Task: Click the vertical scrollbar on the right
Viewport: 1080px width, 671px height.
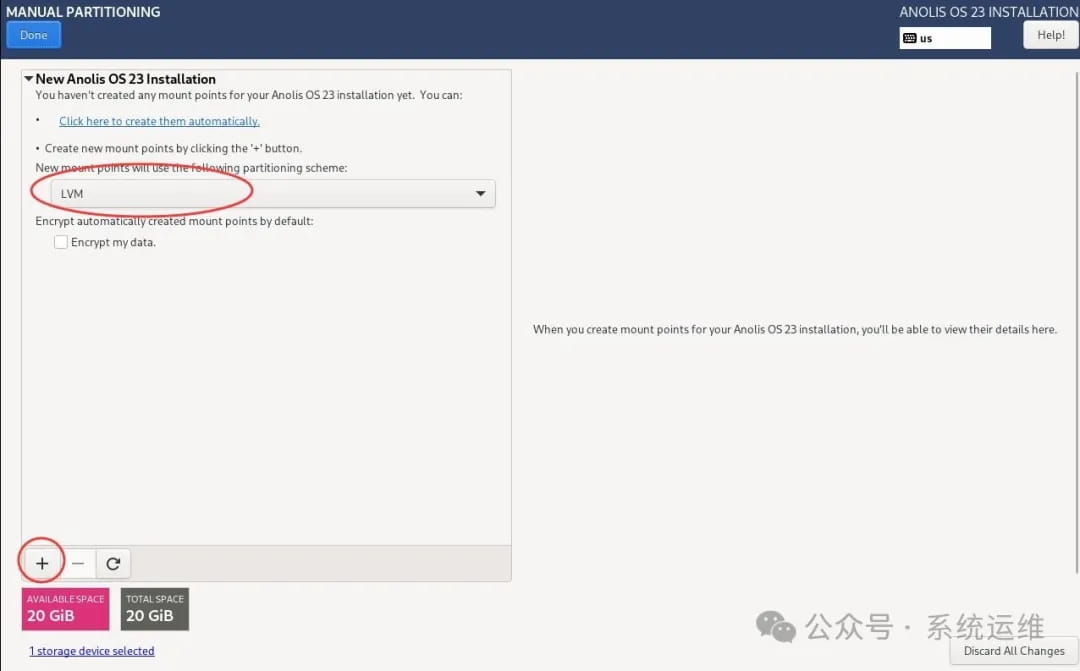Action: [x=1077, y=320]
